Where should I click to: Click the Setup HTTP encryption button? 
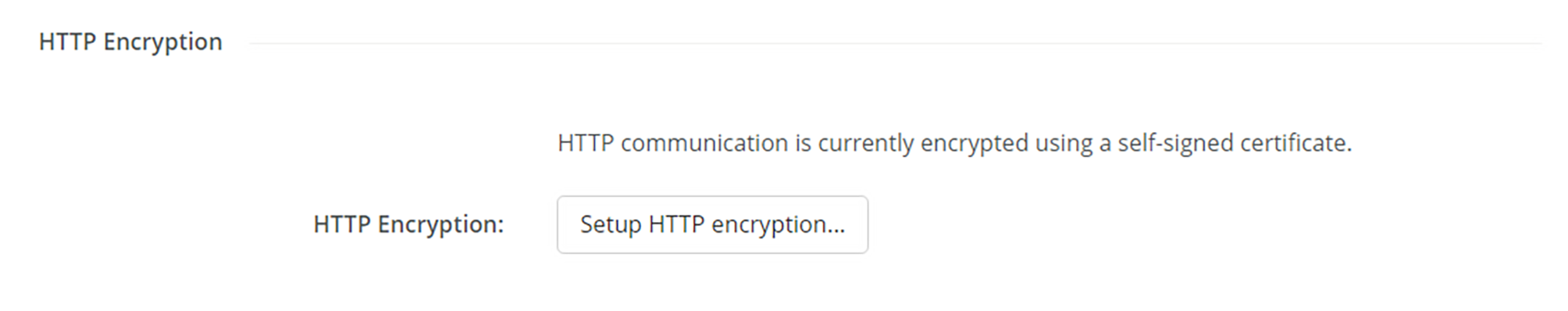(x=712, y=224)
